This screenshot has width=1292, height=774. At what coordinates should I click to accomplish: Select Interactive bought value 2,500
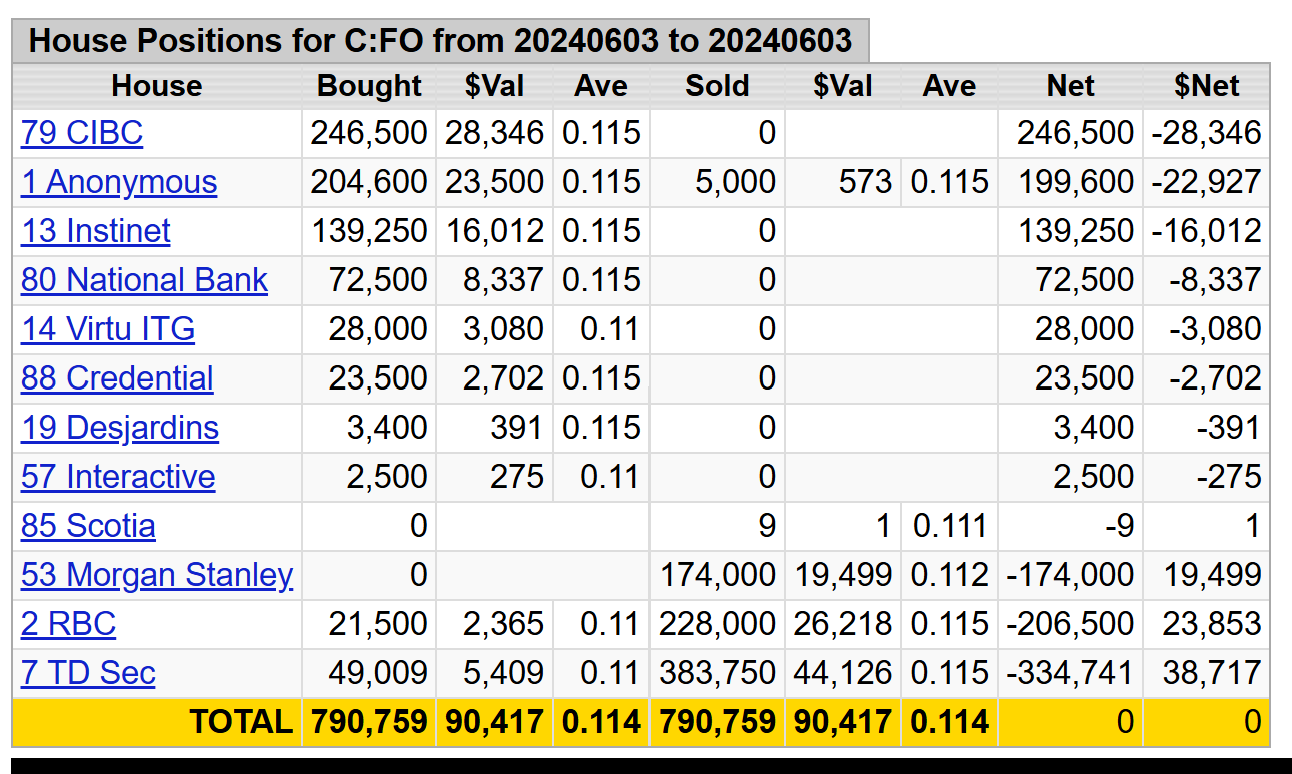pyautogui.click(x=387, y=477)
